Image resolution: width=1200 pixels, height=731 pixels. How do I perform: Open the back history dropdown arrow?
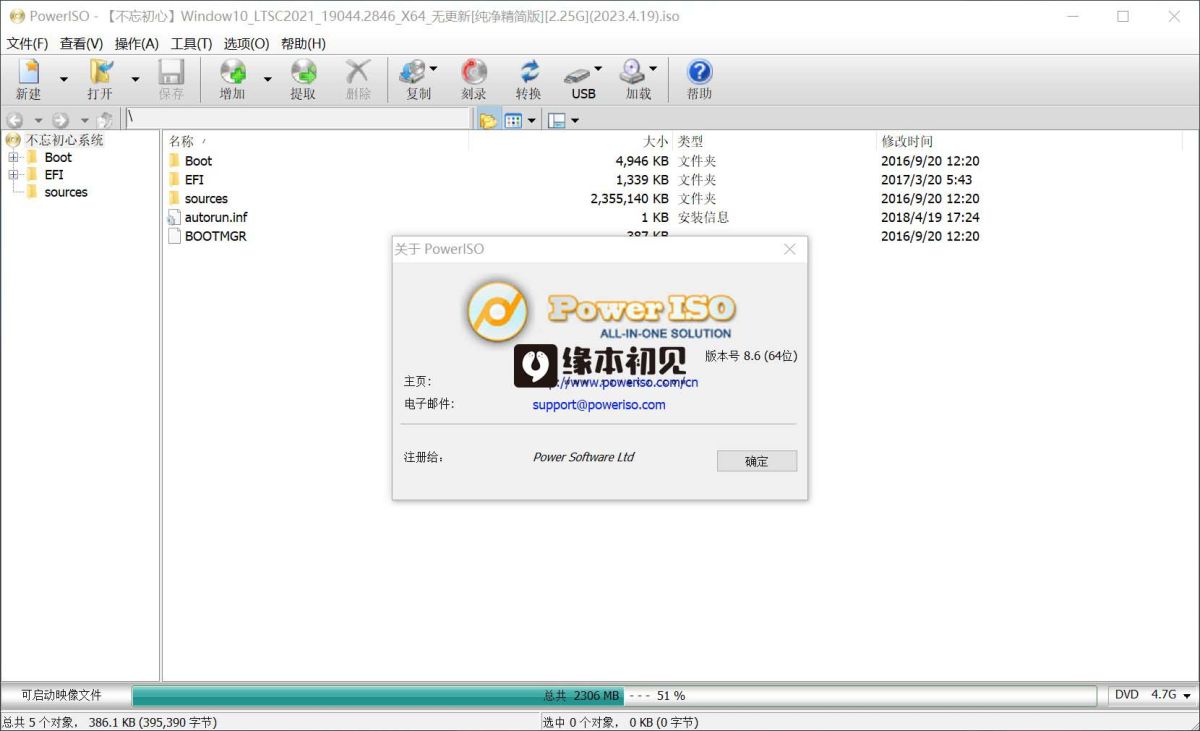pos(38,120)
